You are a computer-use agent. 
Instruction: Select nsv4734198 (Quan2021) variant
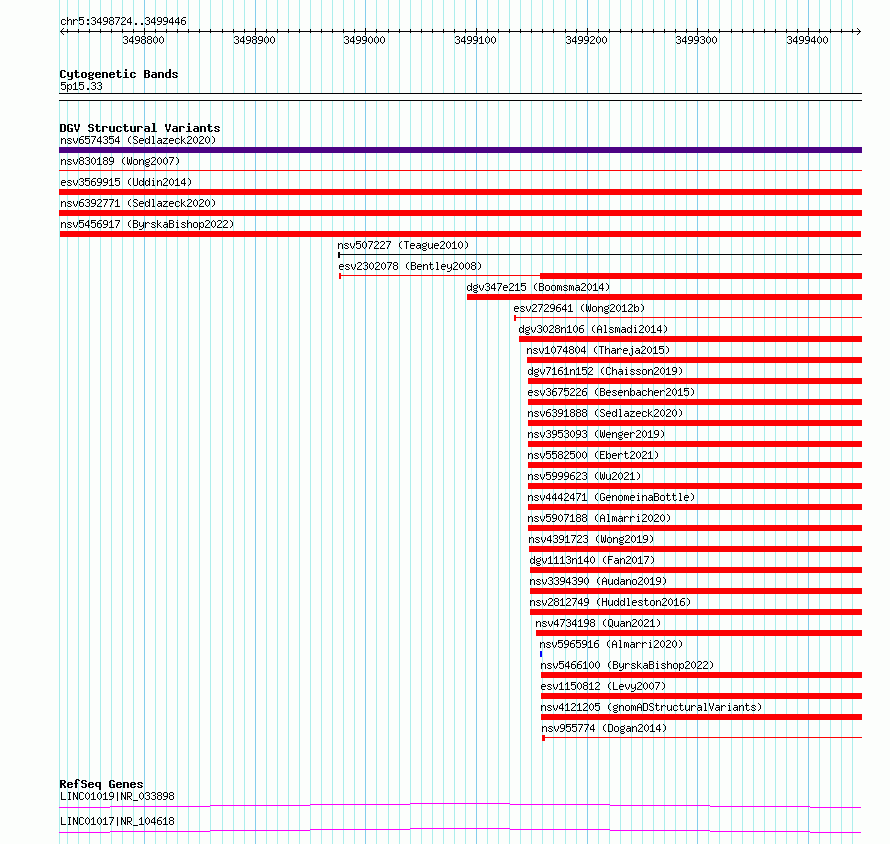598,623
